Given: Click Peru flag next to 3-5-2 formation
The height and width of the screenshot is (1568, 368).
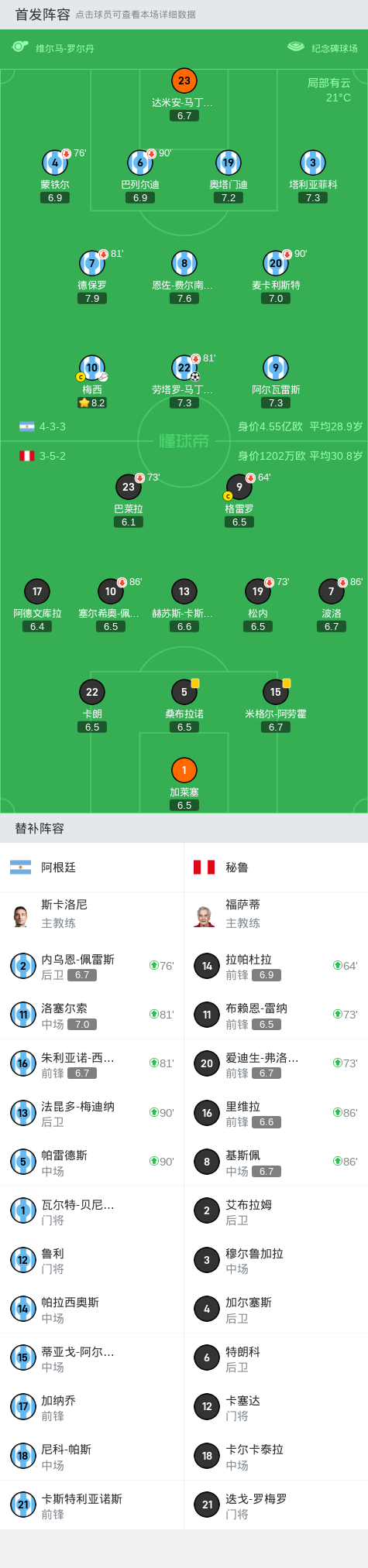Looking at the screenshot, I should pos(27,456).
